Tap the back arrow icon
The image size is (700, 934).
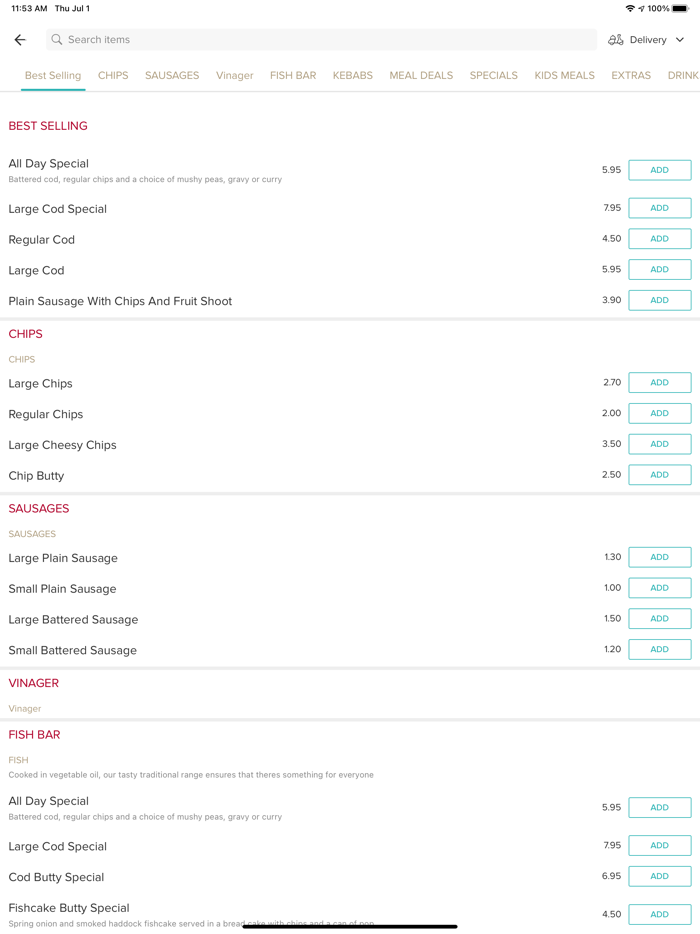pyautogui.click(x=20, y=40)
